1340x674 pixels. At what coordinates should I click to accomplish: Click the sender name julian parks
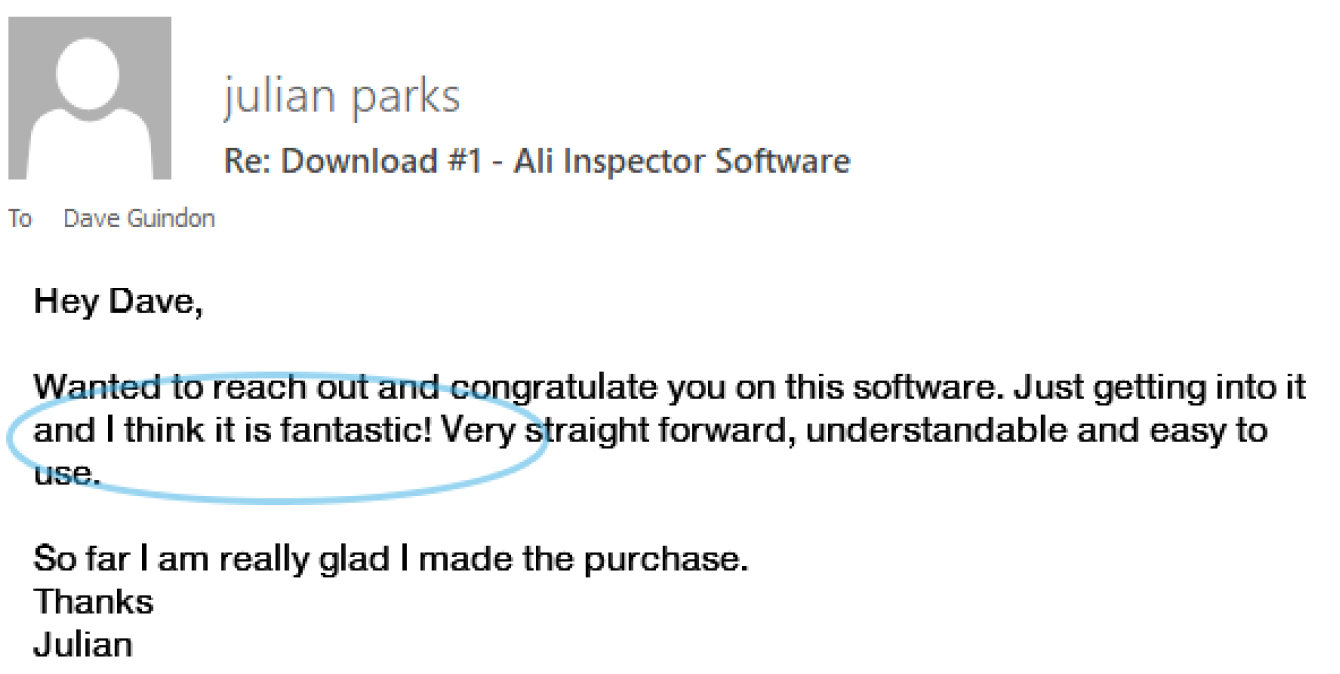coord(341,97)
